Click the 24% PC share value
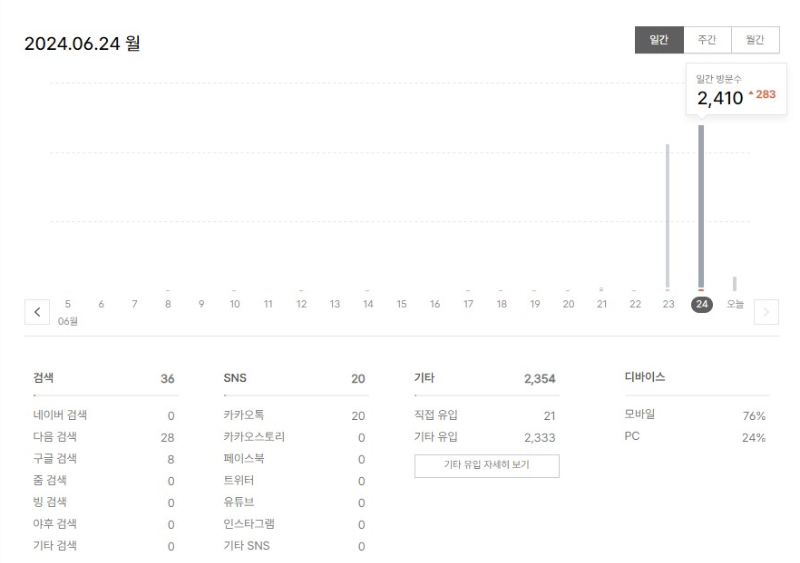The height and width of the screenshot is (563, 800). [x=754, y=438]
